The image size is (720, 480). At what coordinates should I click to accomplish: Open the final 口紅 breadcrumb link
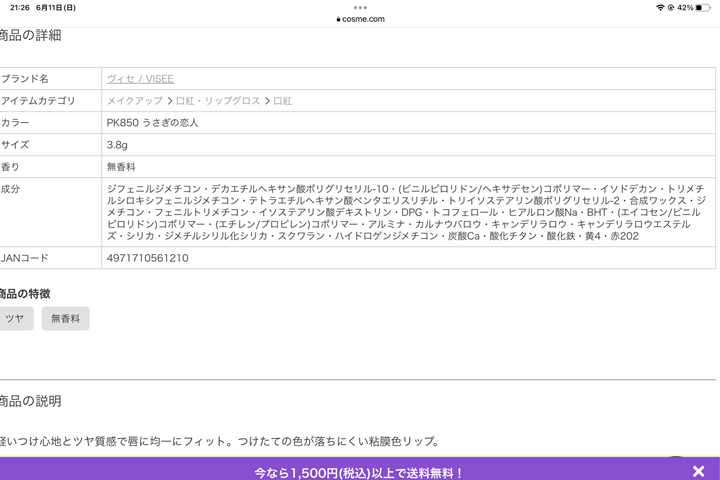(282, 101)
